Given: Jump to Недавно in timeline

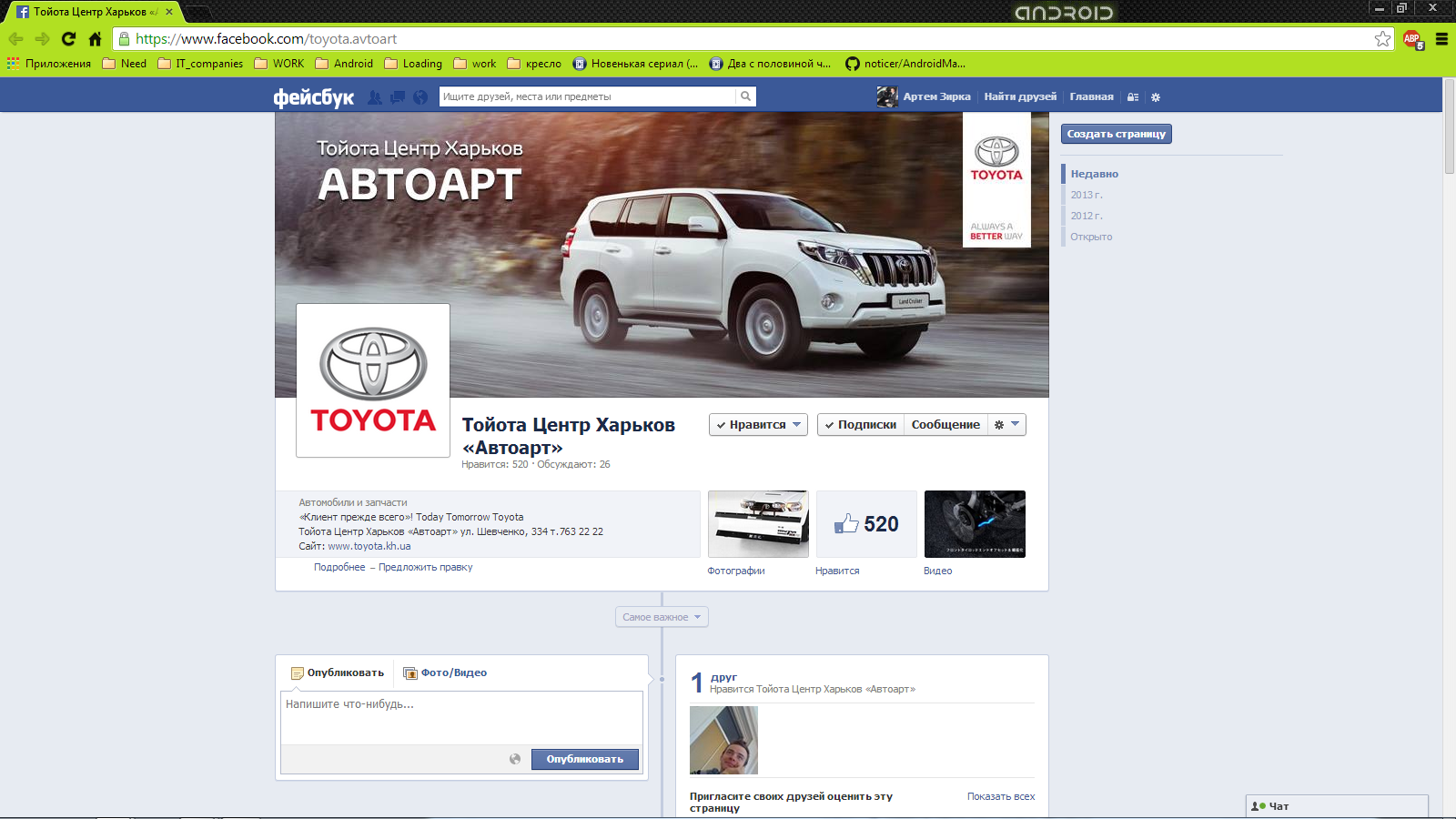Looking at the screenshot, I should point(1095,174).
